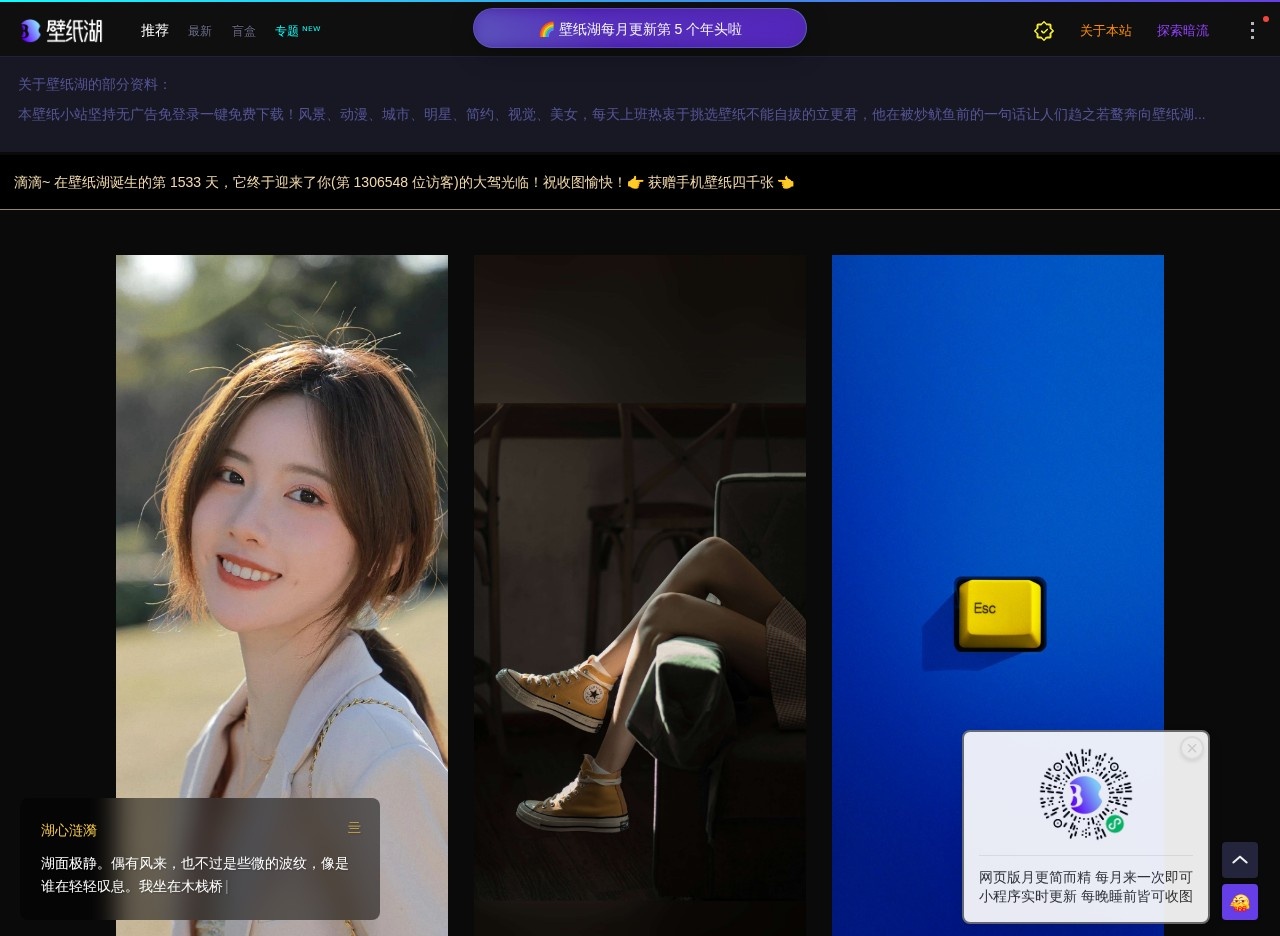Open the 盲盒 tab
1280x936 pixels.
click(x=244, y=31)
